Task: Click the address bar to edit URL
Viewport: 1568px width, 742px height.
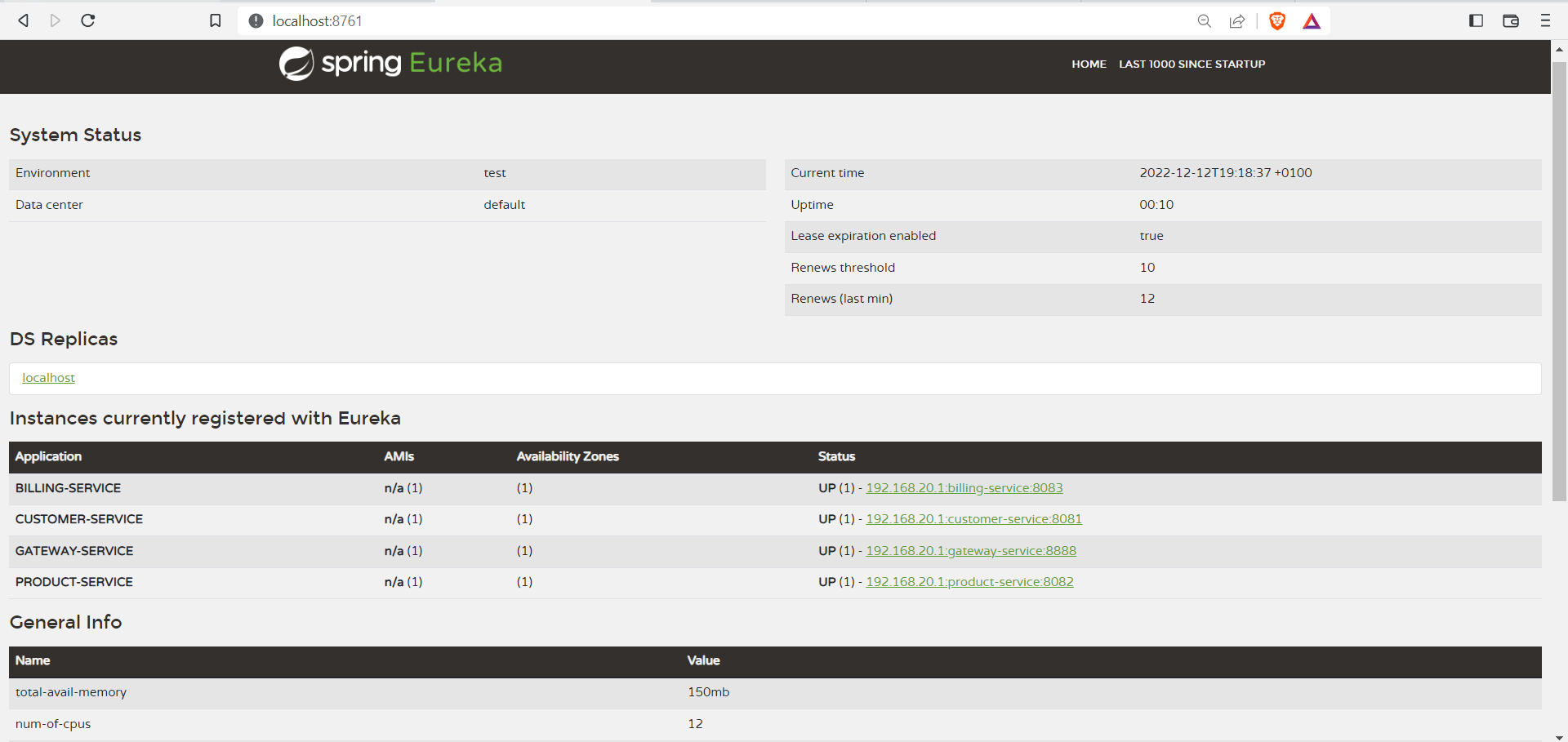Action: pos(572,20)
